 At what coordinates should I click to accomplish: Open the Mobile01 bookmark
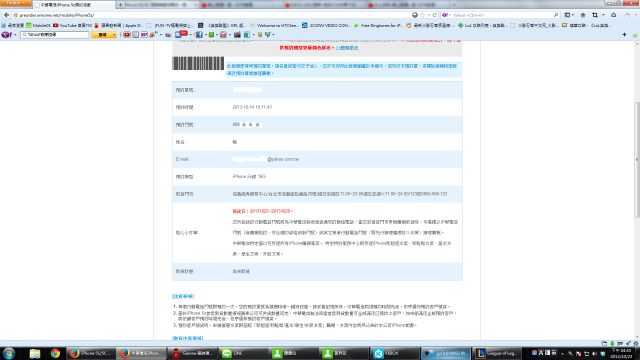[x=38, y=25]
